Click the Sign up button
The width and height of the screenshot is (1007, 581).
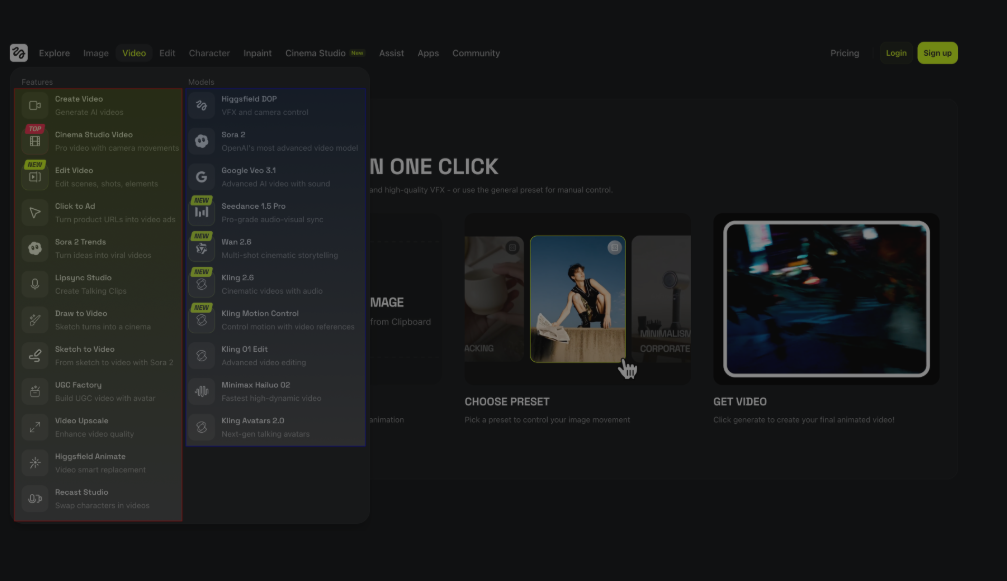point(938,53)
